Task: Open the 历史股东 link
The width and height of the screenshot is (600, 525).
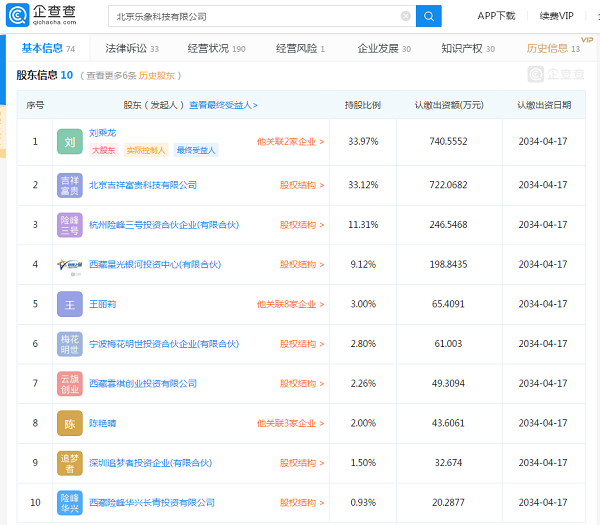Action: [x=156, y=75]
